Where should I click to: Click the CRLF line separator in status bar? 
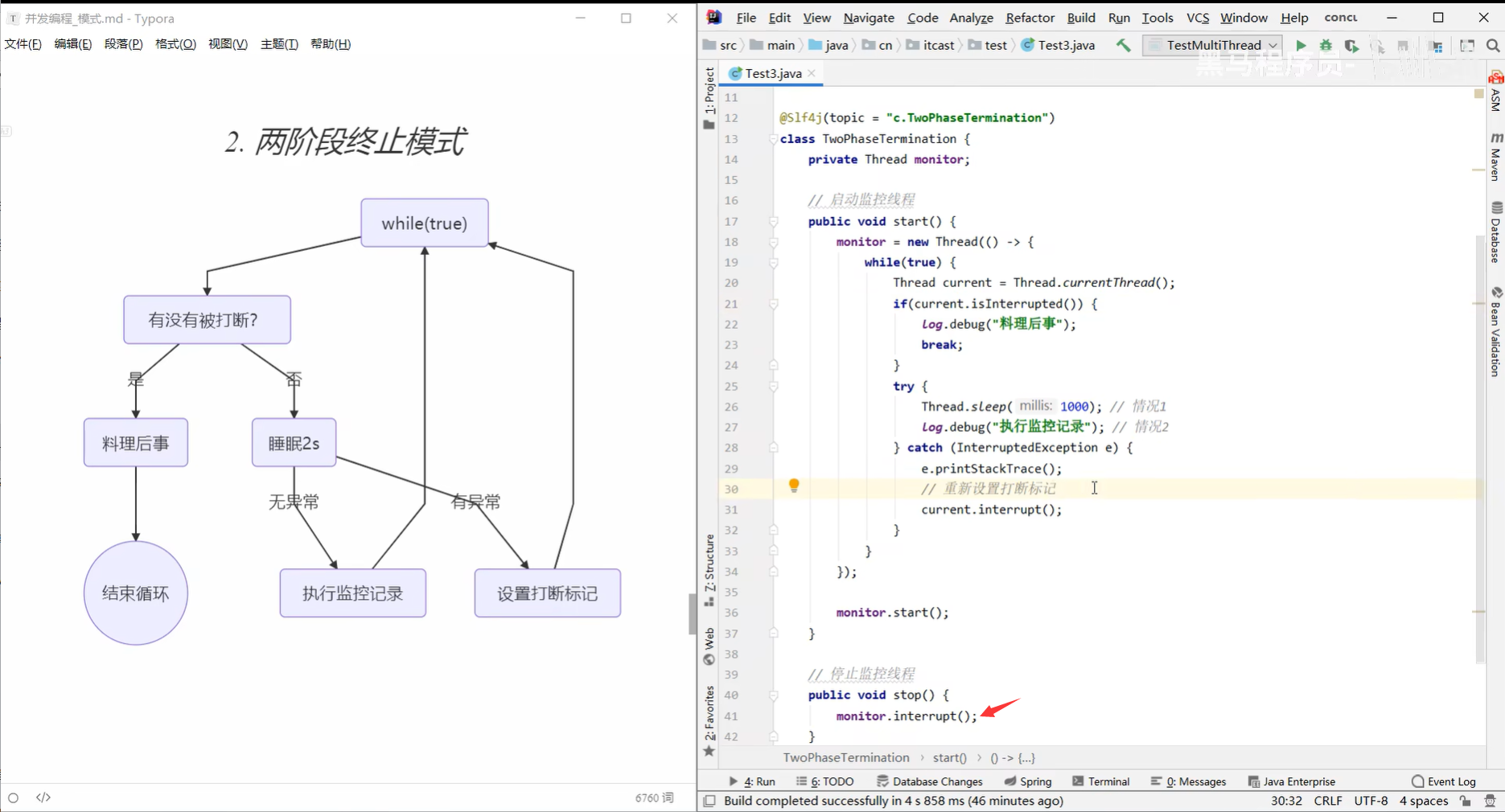click(1328, 801)
